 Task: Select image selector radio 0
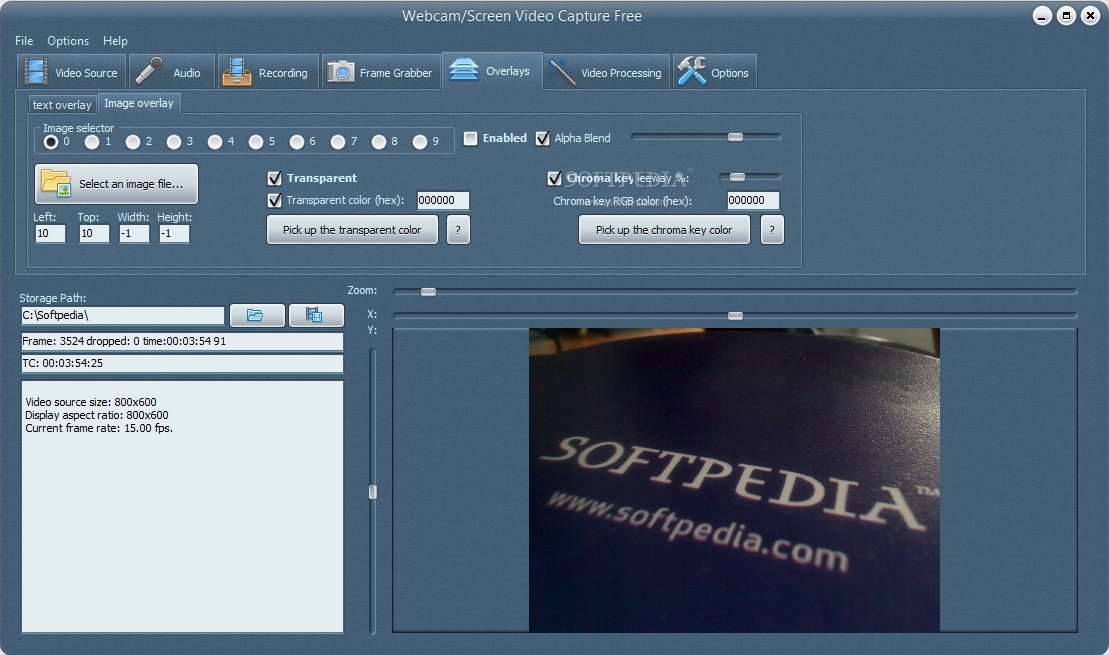point(51,142)
